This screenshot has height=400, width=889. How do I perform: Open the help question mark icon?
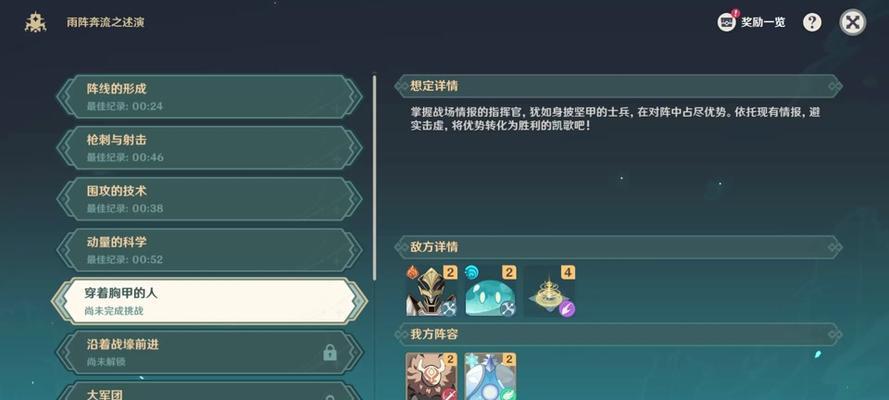click(812, 23)
